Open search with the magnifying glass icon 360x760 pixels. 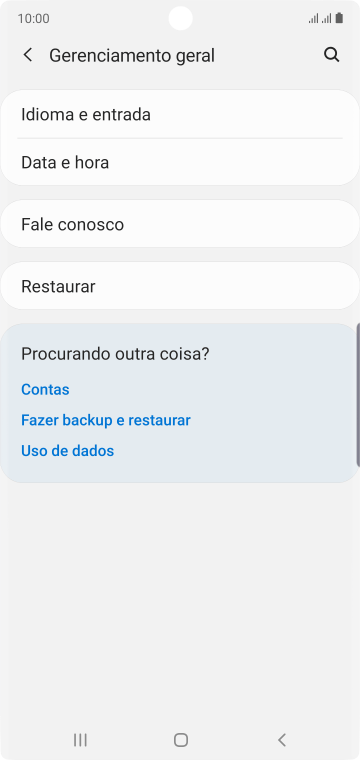pyautogui.click(x=331, y=55)
